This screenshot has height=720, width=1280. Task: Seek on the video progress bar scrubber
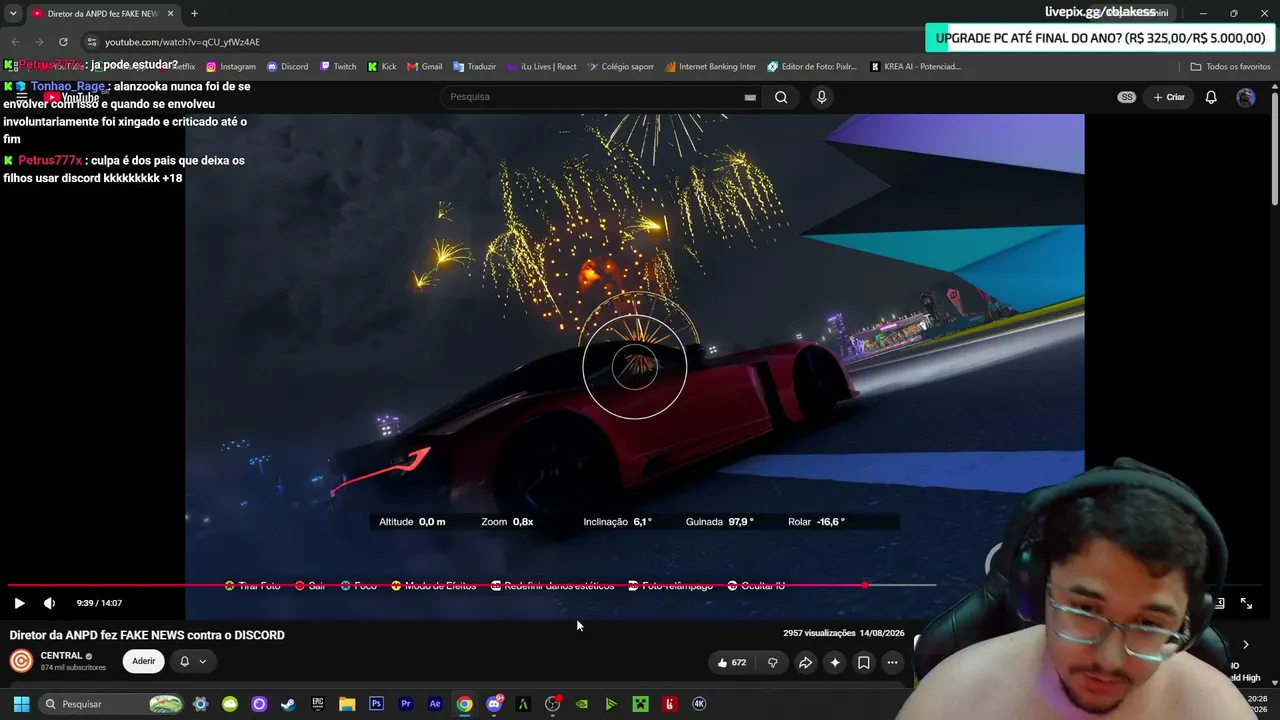[x=865, y=585]
